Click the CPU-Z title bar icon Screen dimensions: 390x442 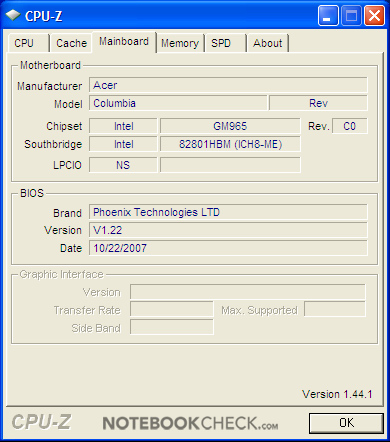coord(13,15)
